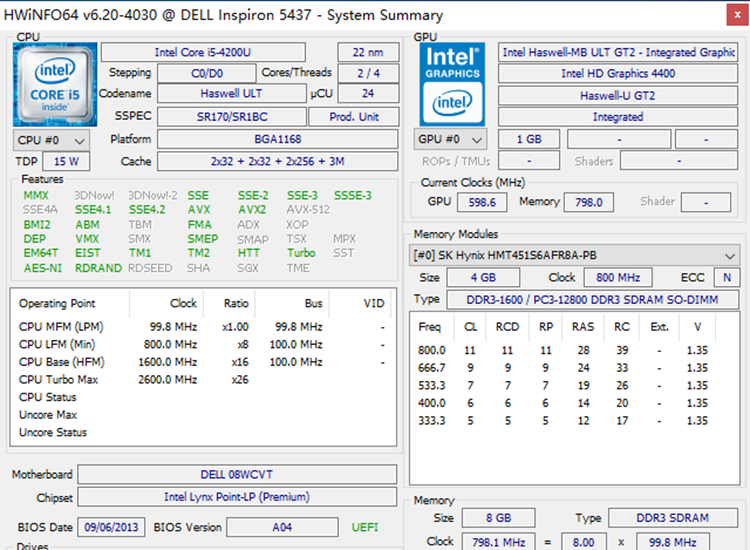Click the AES-NI feature label
The width and height of the screenshot is (750, 550).
pos(43,268)
